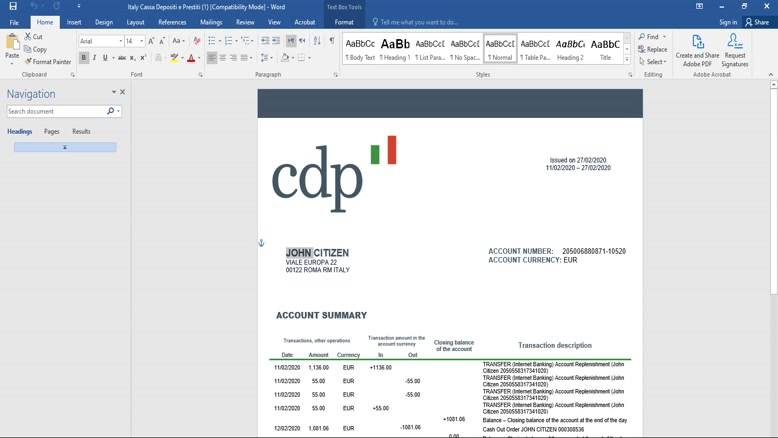The height and width of the screenshot is (438, 778).
Task: Open the font size dropdown showing 14
Action: [x=142, y=41]
